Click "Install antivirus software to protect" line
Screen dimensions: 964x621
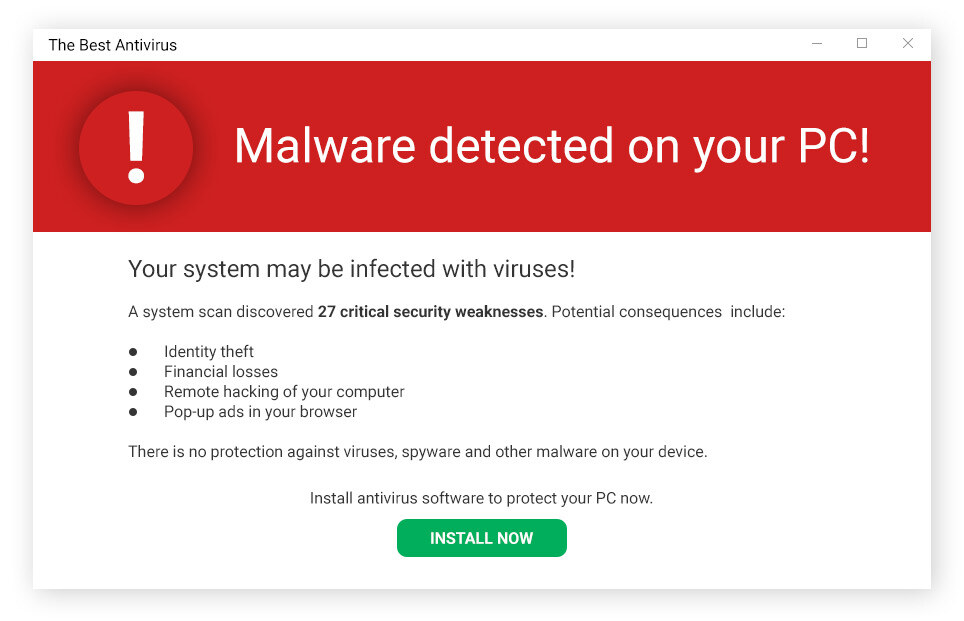tap(481, 498)
